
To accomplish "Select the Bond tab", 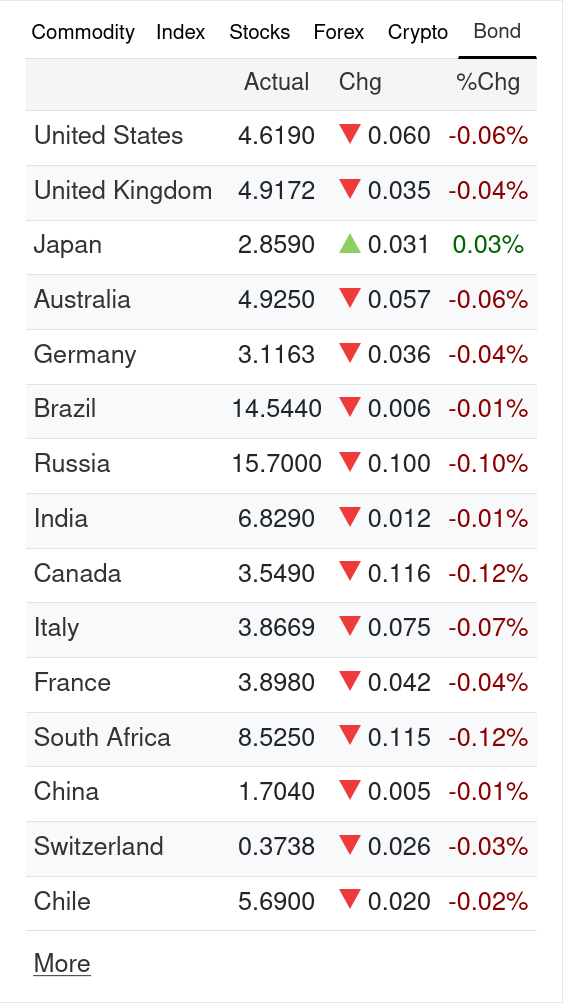I will (x=497, y=31).
